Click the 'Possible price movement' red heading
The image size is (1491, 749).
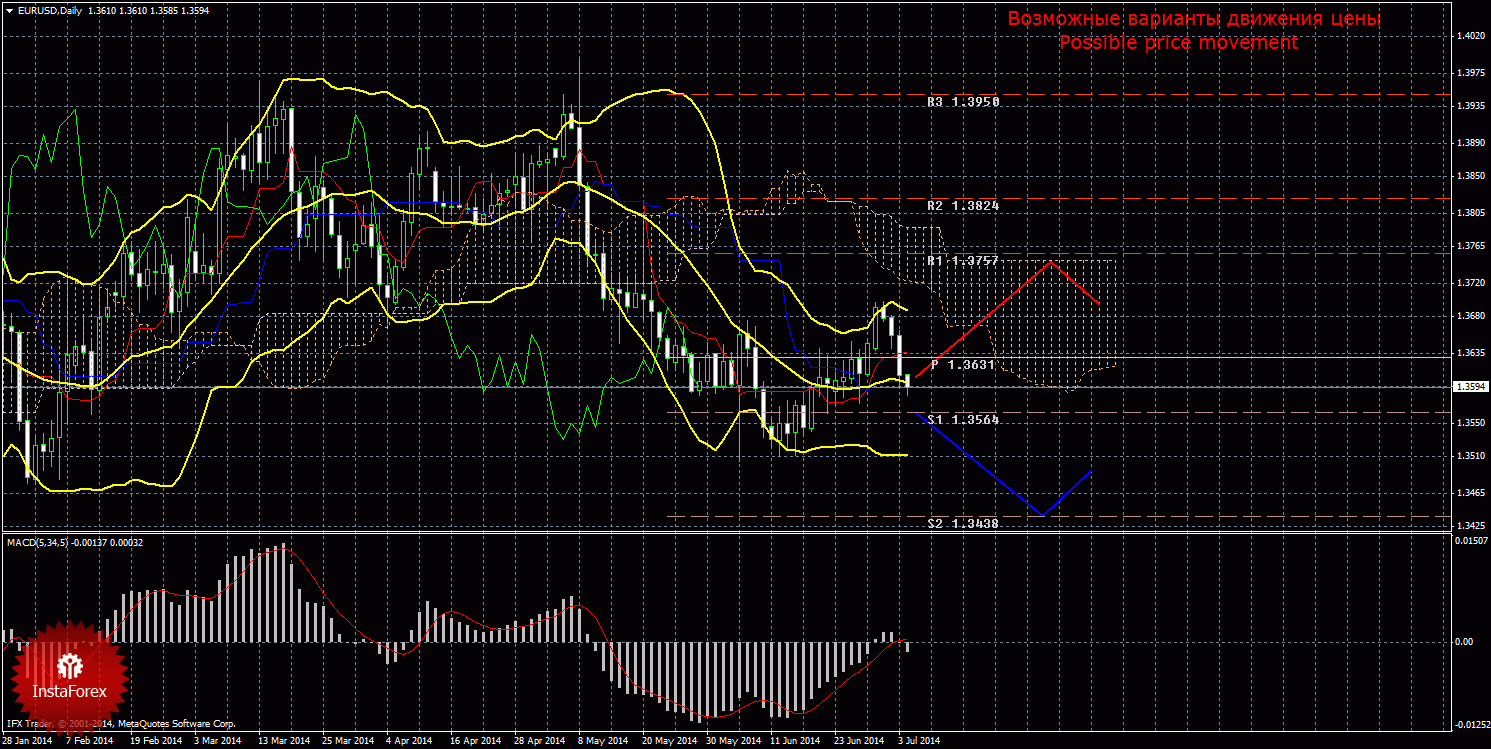coord(1178,43)
